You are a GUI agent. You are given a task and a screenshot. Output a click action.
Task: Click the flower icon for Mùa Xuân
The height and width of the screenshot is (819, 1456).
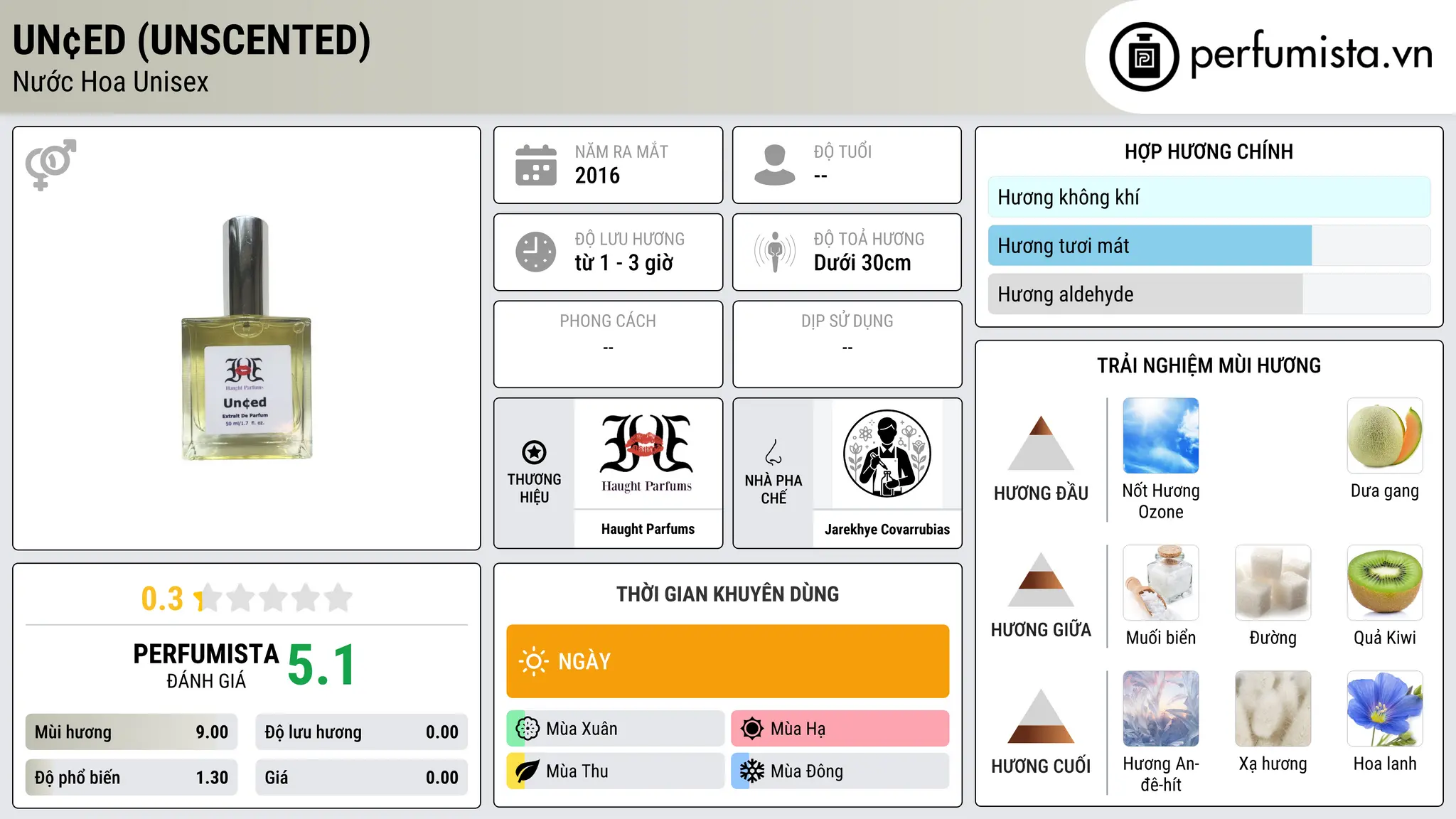click(528, 729)
